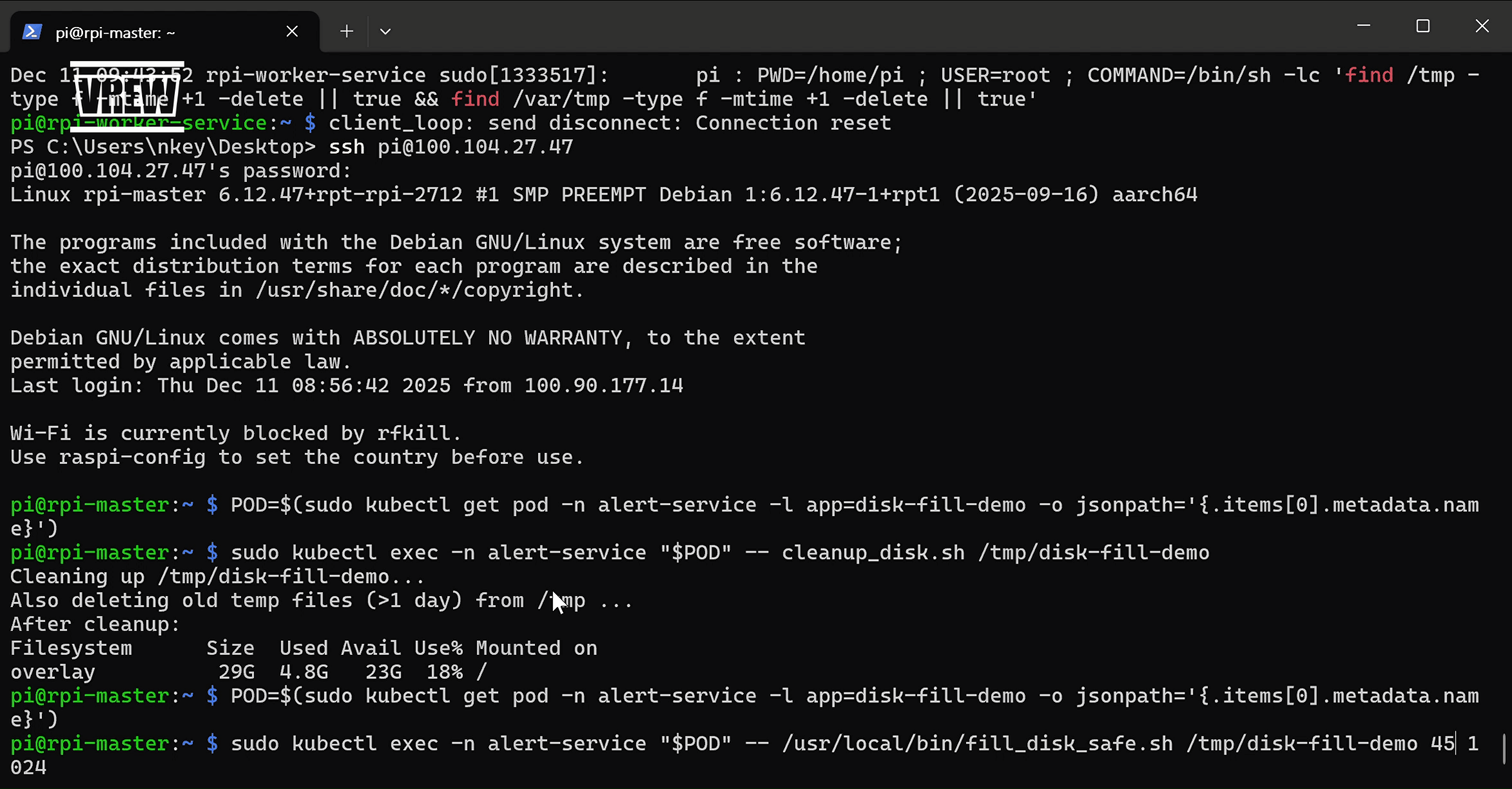The height and width of the screenshot is (789, 1512).
Task: Close the pi@rpi-master tab
Action: [292, 31]
